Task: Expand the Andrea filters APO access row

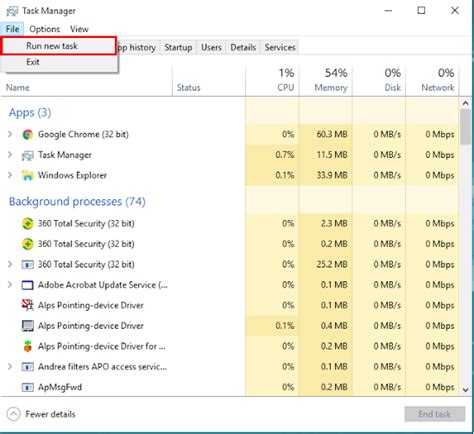Action: tap(10, 367)
